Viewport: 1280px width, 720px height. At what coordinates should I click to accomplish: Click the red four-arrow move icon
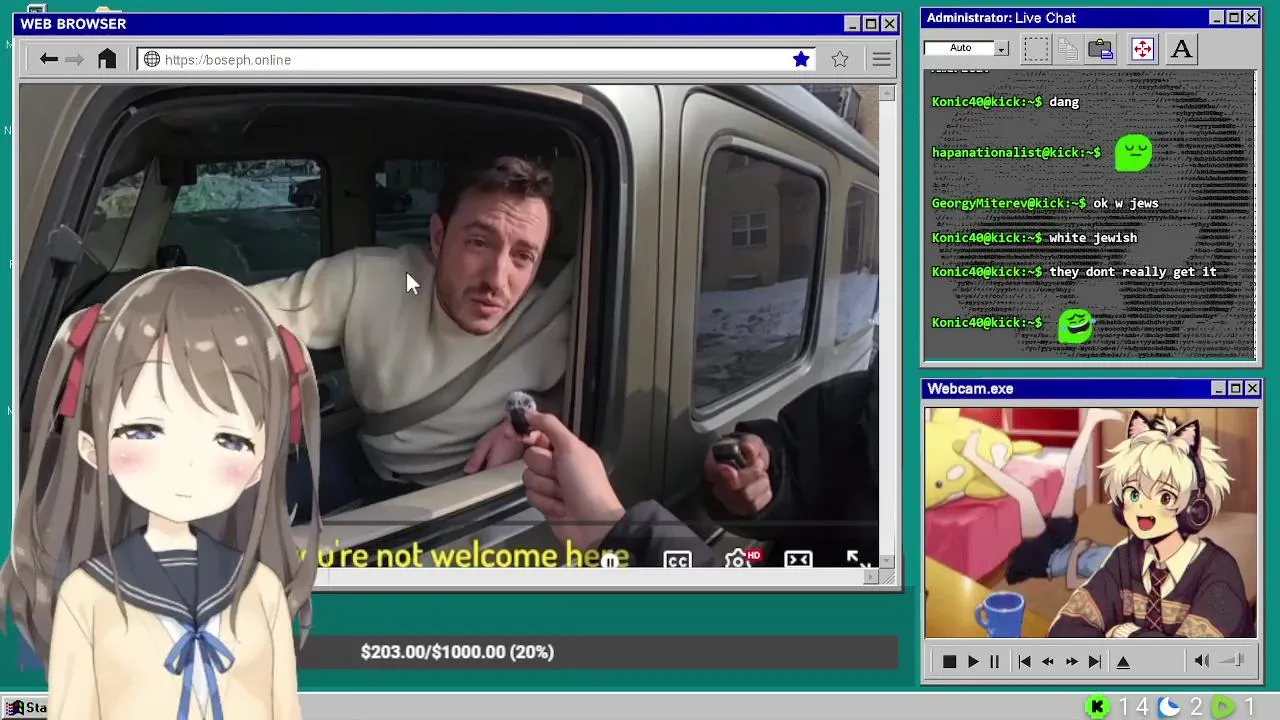1142,48
